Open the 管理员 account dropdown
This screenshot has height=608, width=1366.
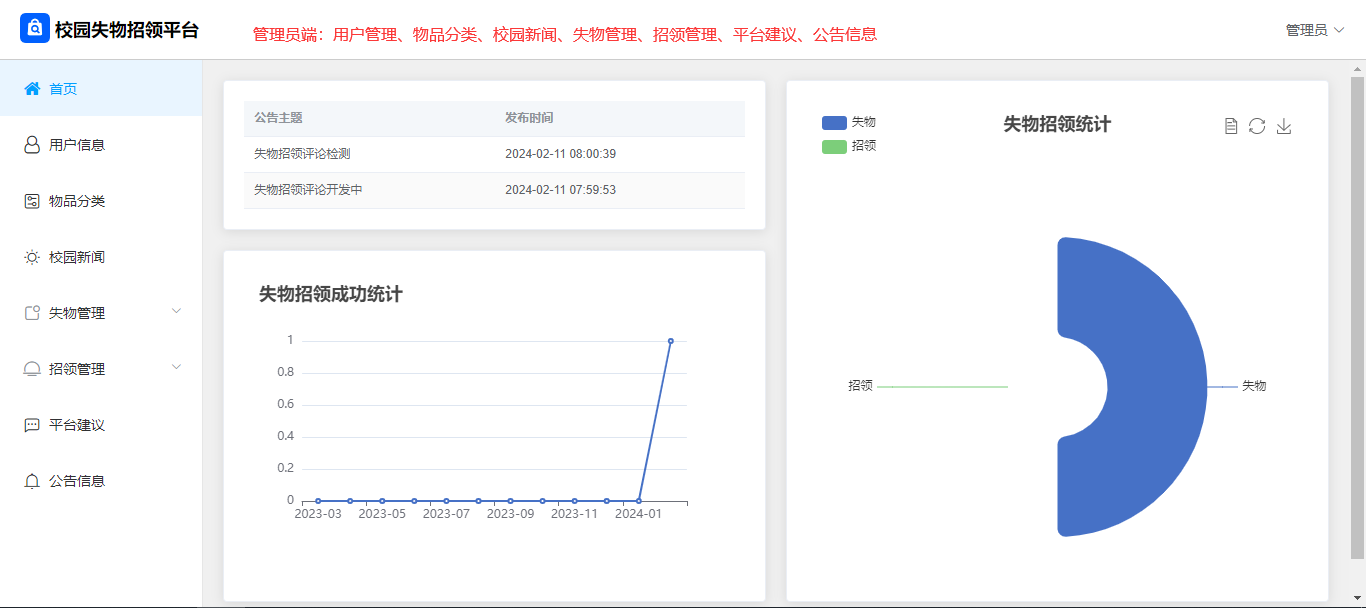(1314, 30)
